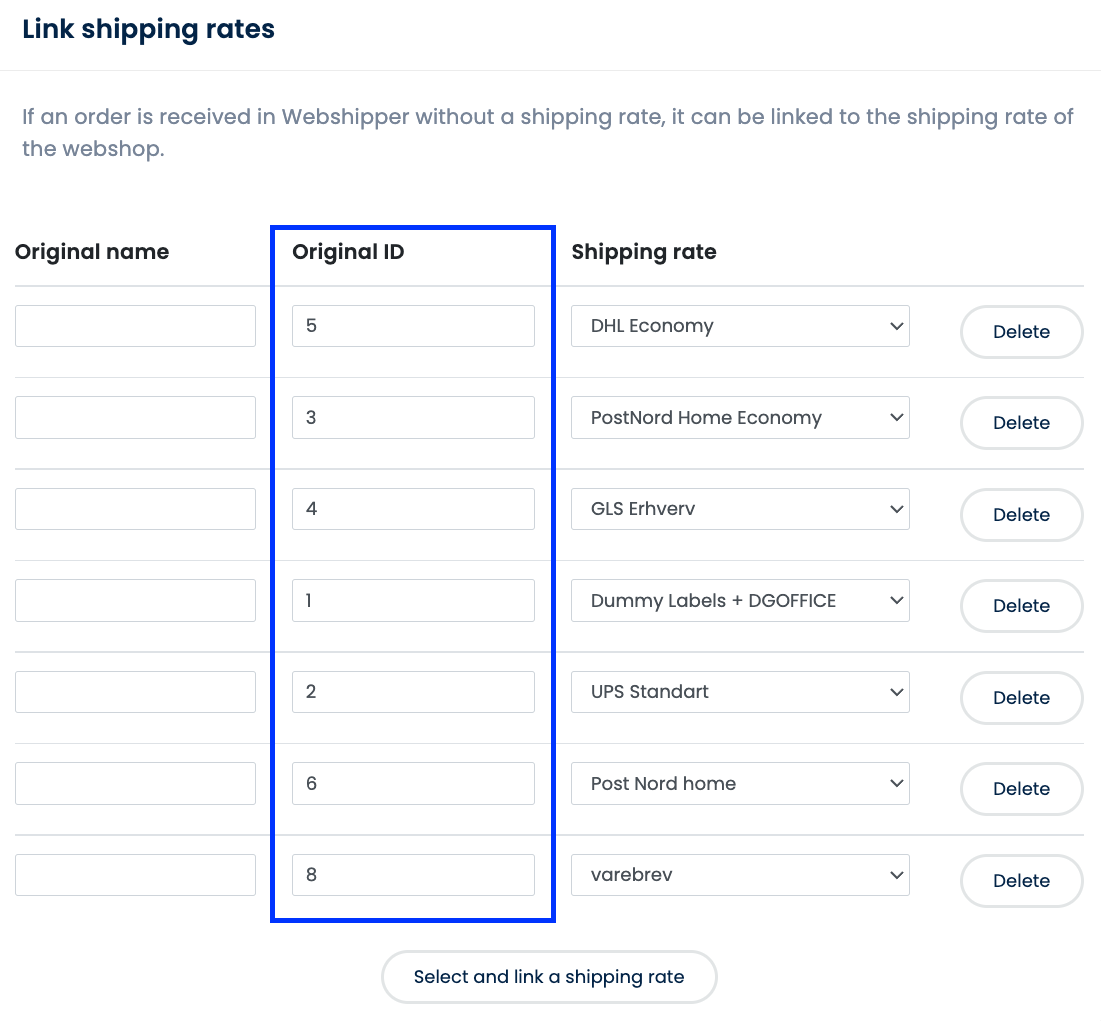This screenshot has height=1021, width=1101.
Task: Open the varebrev shipping rate dropdown
Action: [x=740, y=875]
